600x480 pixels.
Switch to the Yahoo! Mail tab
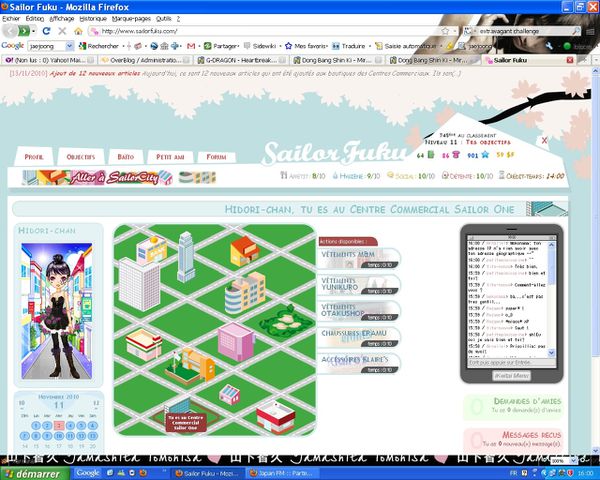[49, 60]
